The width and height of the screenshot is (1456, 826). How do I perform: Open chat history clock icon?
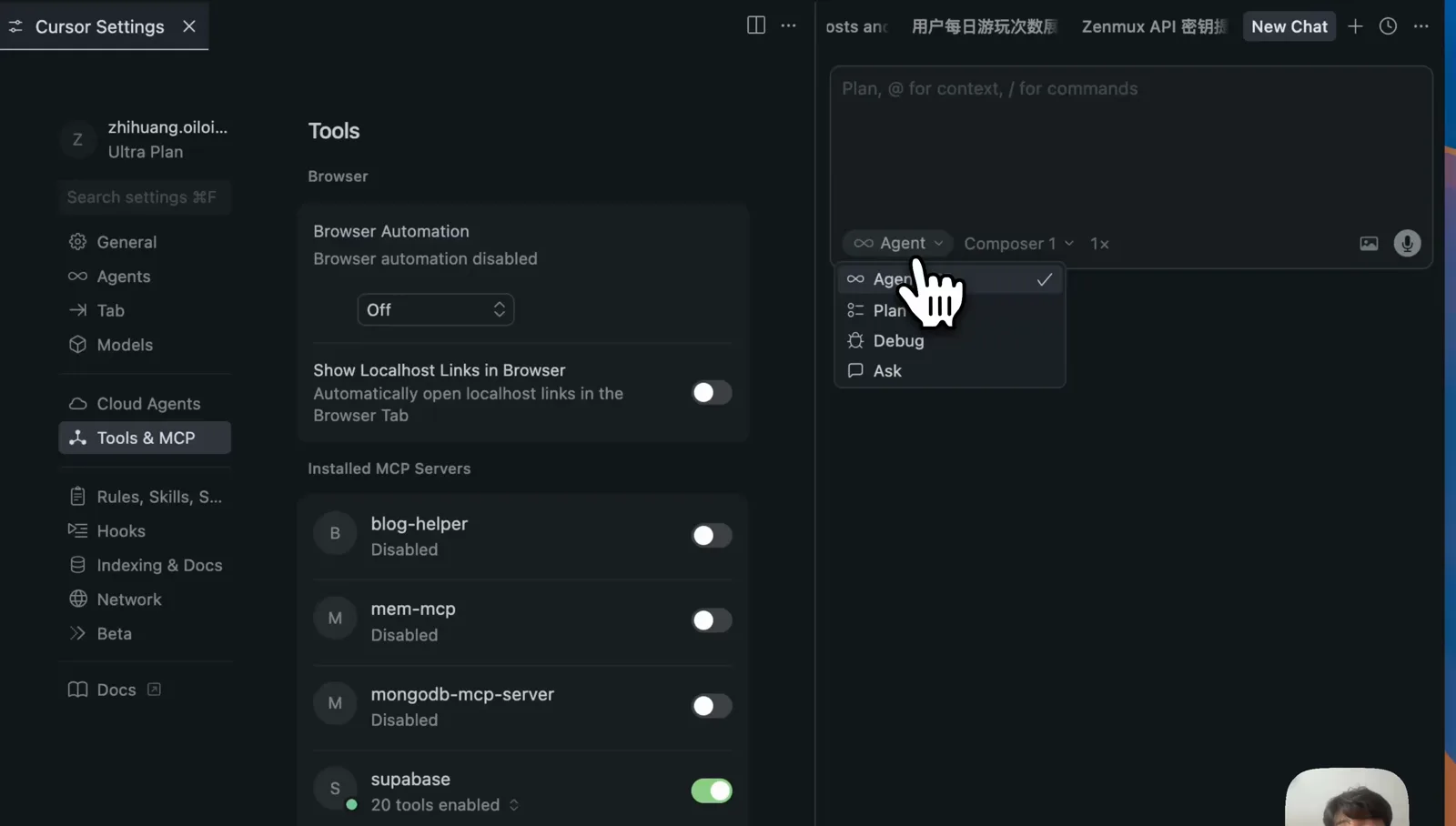(1388, 26)
